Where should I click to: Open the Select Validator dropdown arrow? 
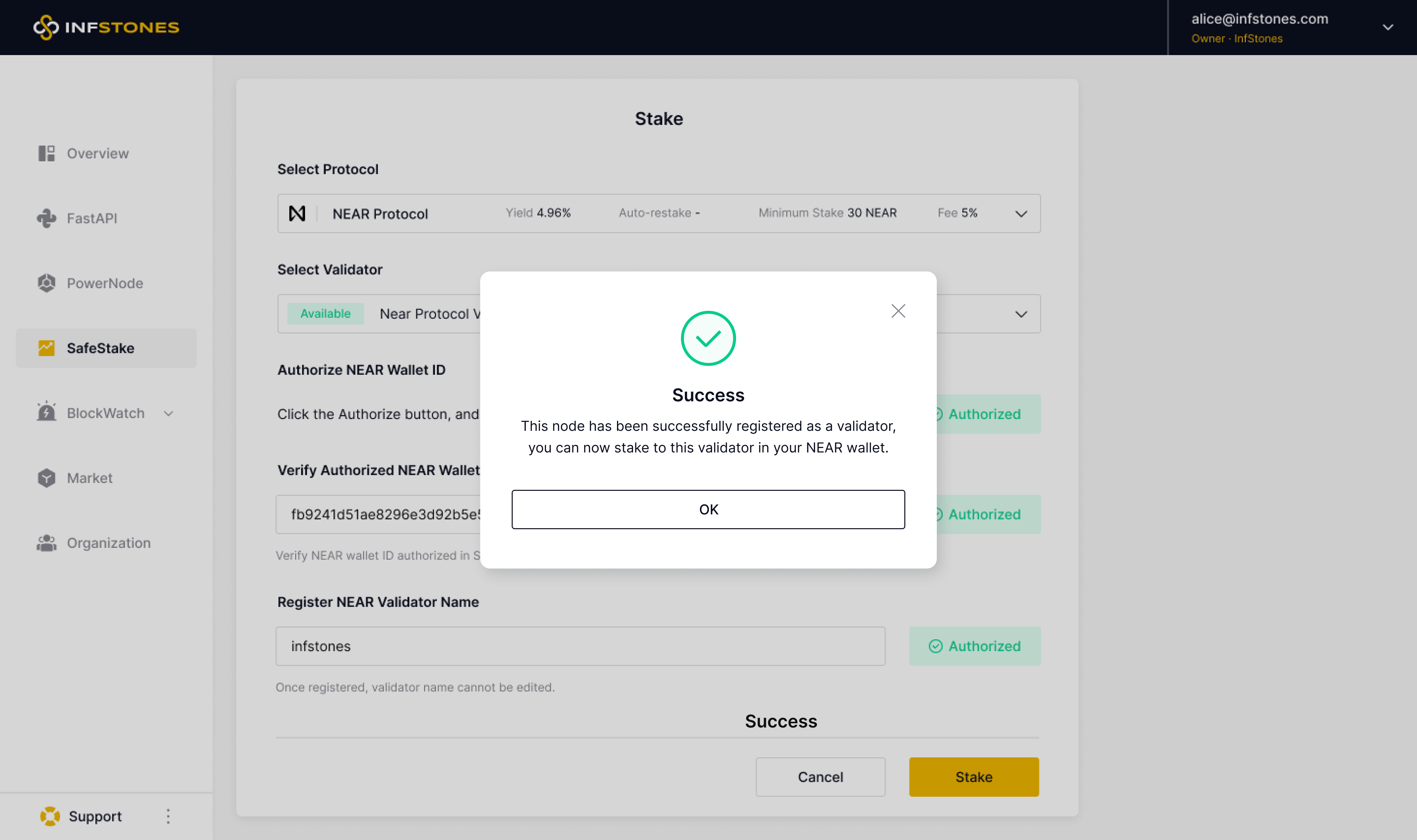1021,314
